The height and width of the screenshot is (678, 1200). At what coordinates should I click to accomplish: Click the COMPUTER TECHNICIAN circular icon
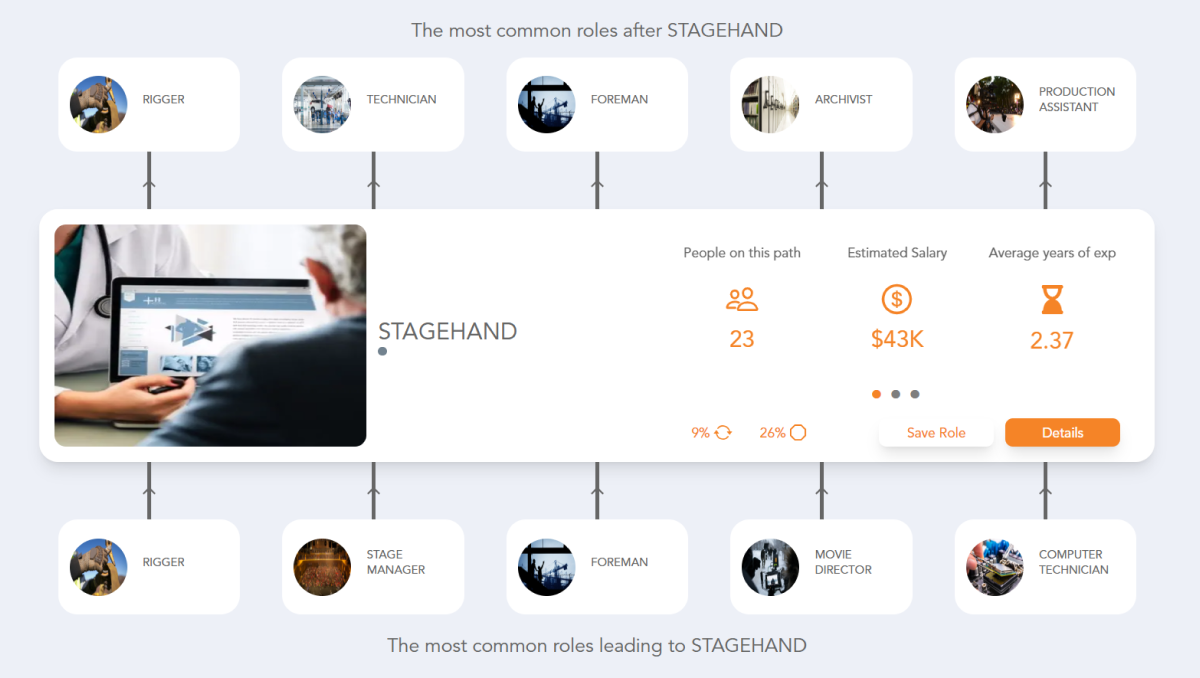pyautogui.click(x=994, y=566)
